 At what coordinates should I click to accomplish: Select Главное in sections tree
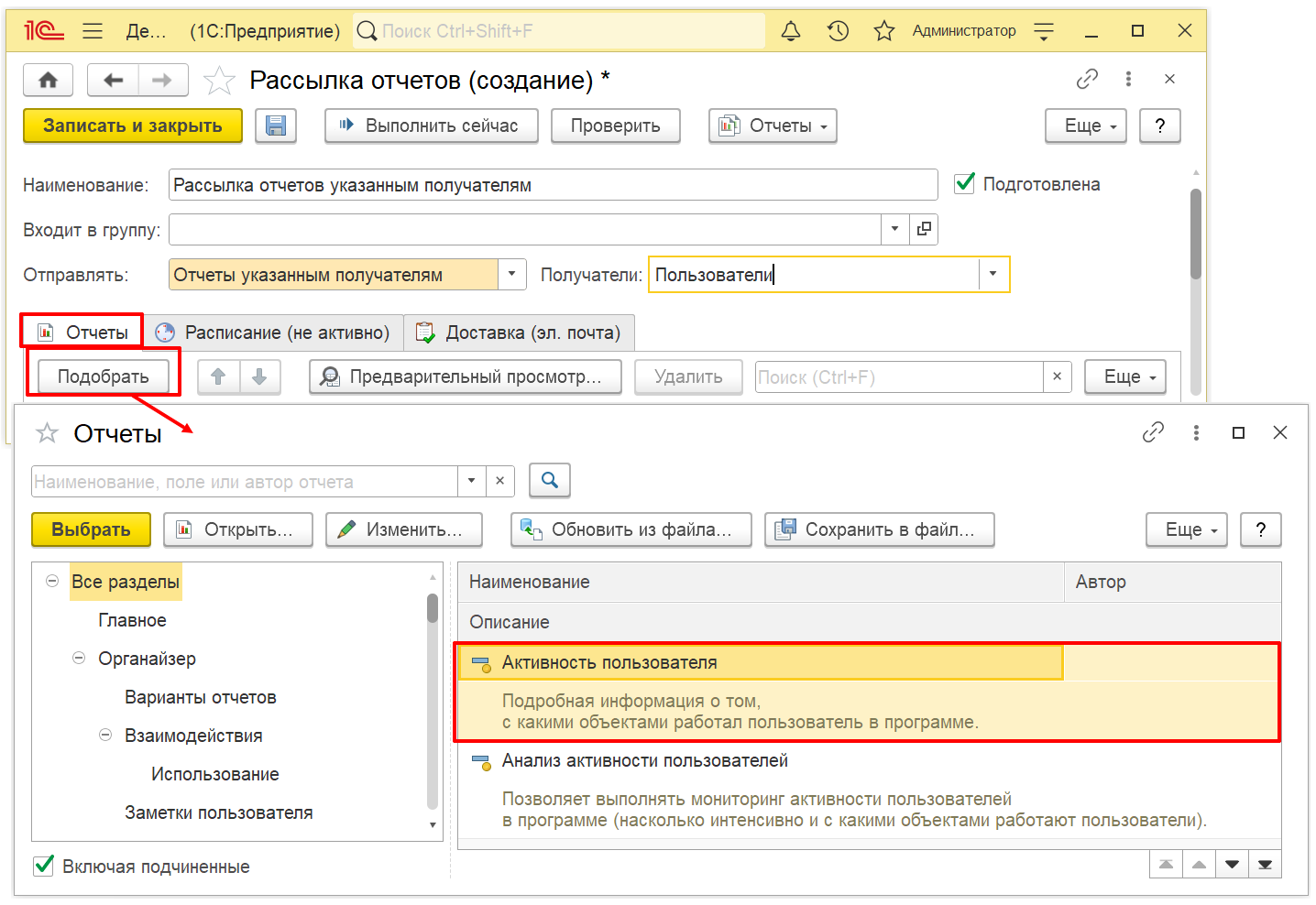[133, 620]
